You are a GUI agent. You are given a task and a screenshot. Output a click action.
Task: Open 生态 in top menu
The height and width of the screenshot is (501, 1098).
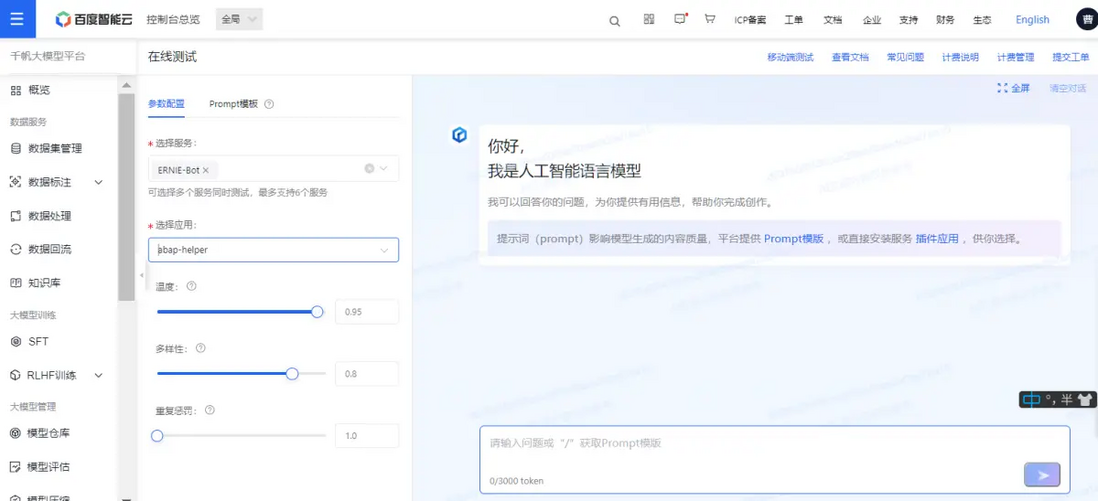(x=982, y=20)
